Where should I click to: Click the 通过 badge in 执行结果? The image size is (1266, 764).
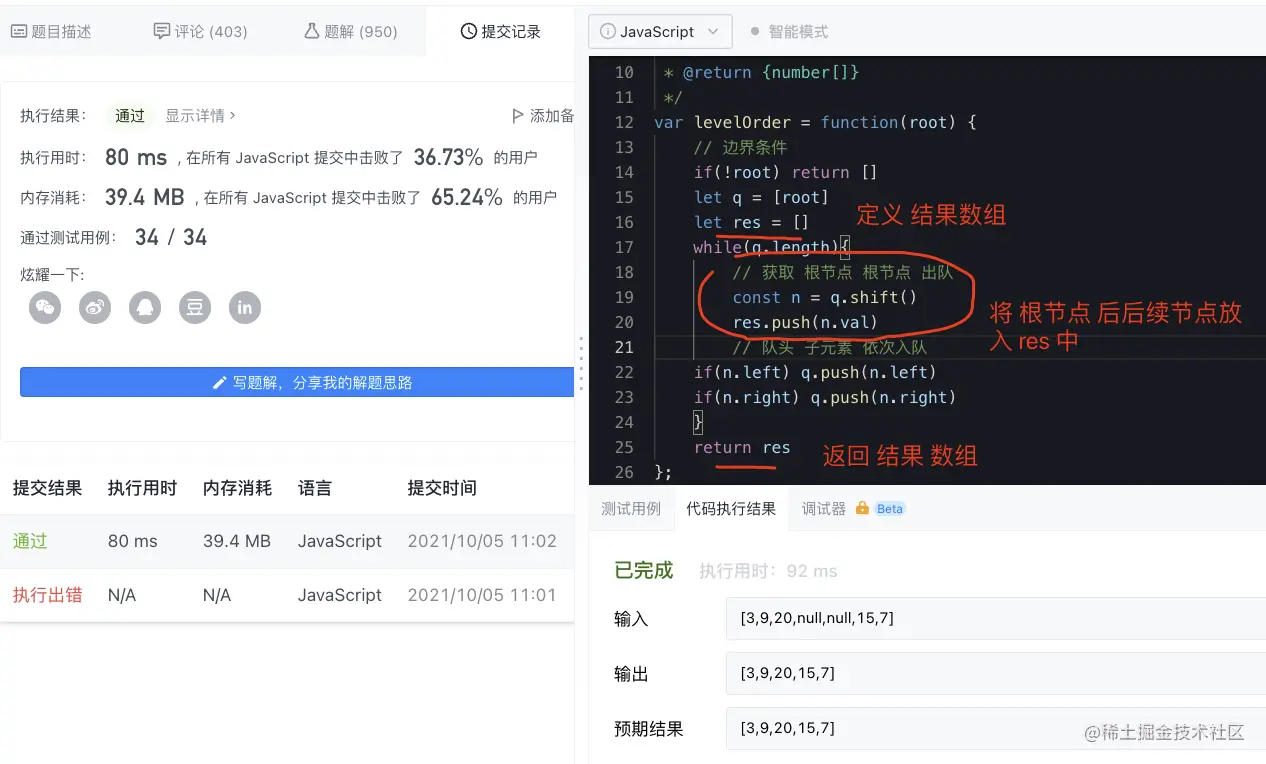130,116
